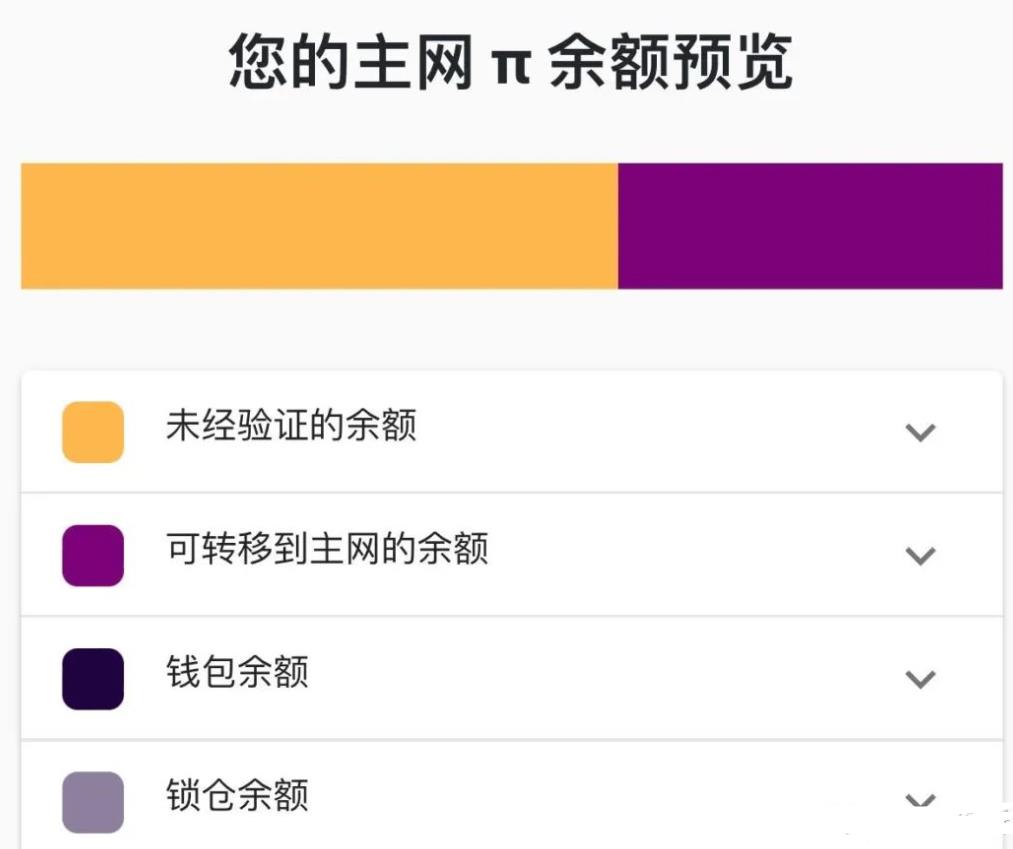Viewport: 1013px width, 849px height.
Task: Select the 可转移到主网的余额 label text
Action: [327, 549]
